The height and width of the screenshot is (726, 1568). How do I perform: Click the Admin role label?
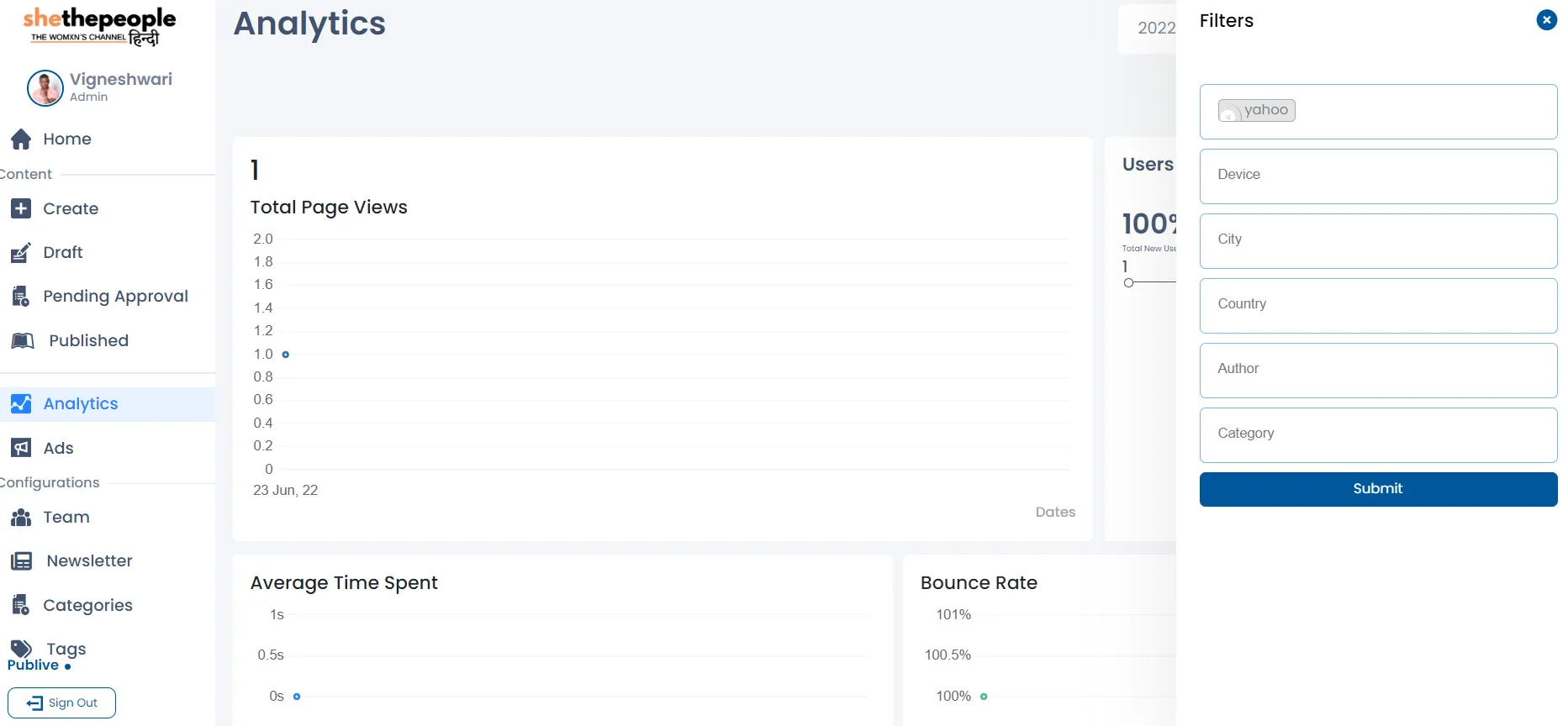(89, 97)
